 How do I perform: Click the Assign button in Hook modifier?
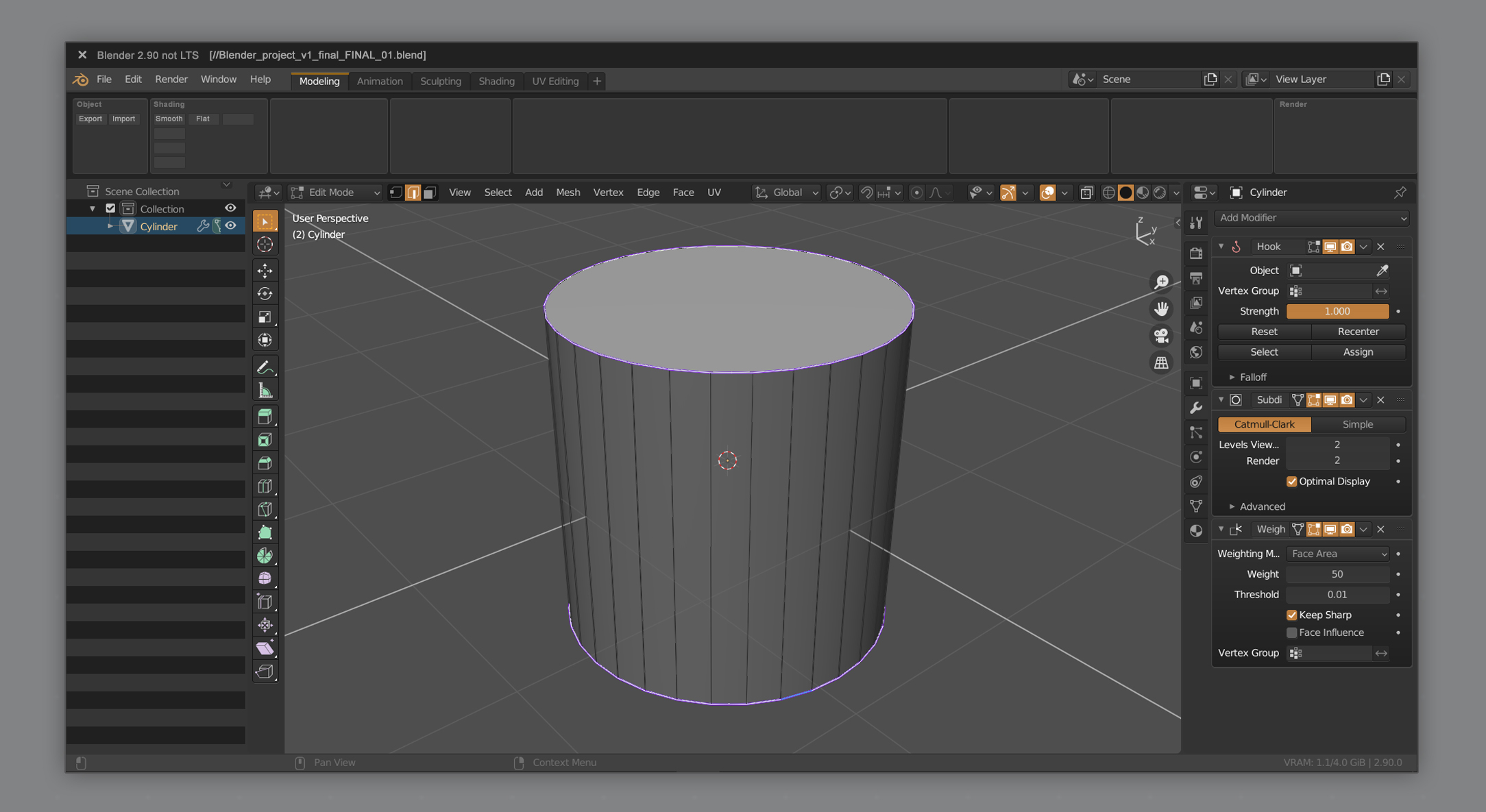(1358, 352)
